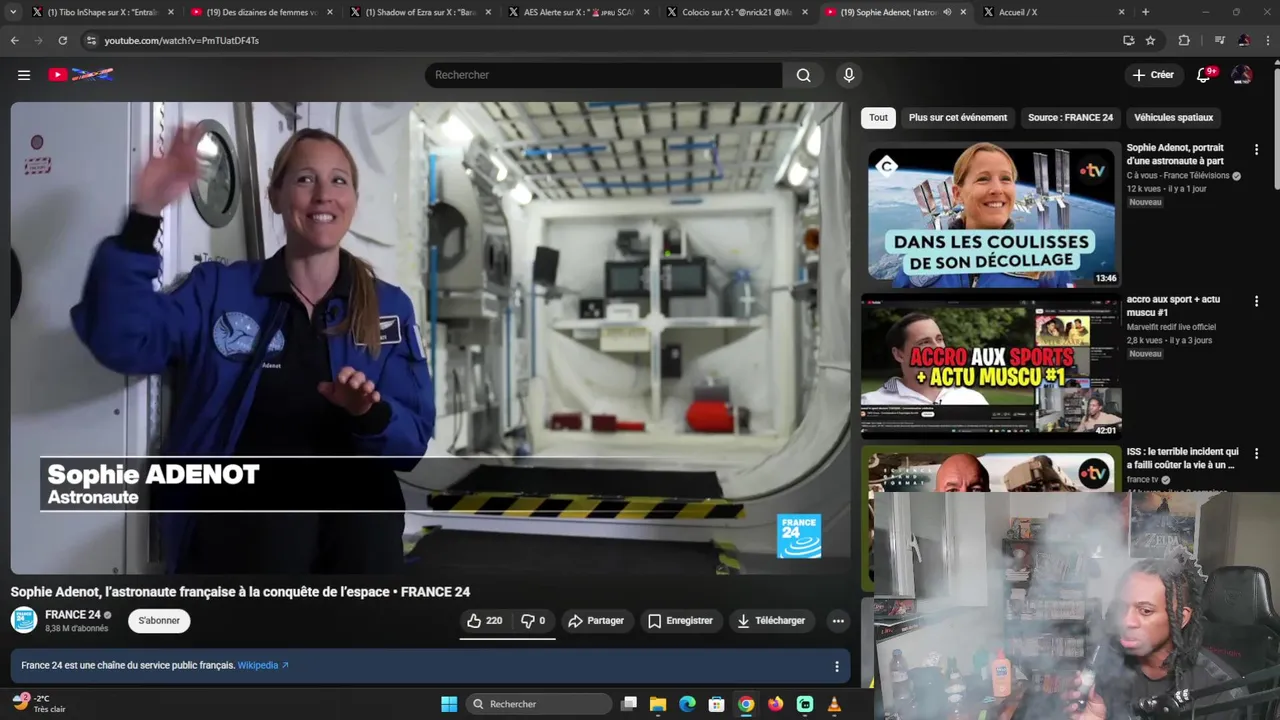Select Source : FRANCE 24 chip

(x=1070, y=118)
